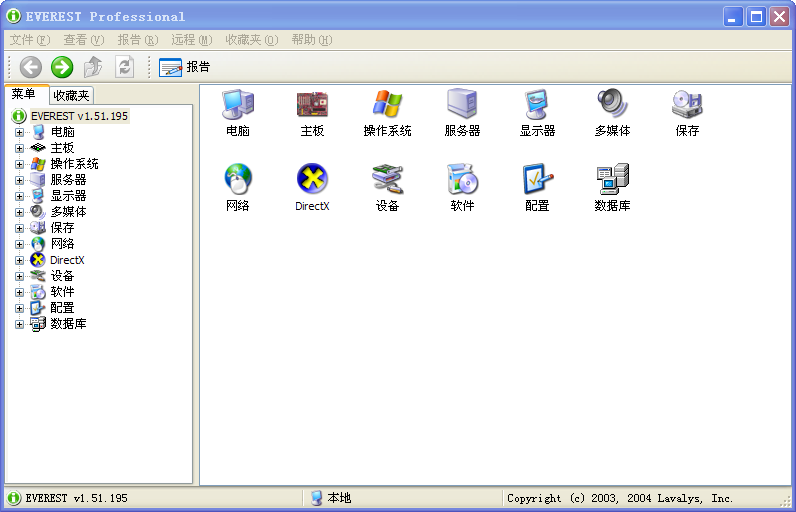
Task: Click the 报告 report toolbar button
Action: (x=184, y=67)
